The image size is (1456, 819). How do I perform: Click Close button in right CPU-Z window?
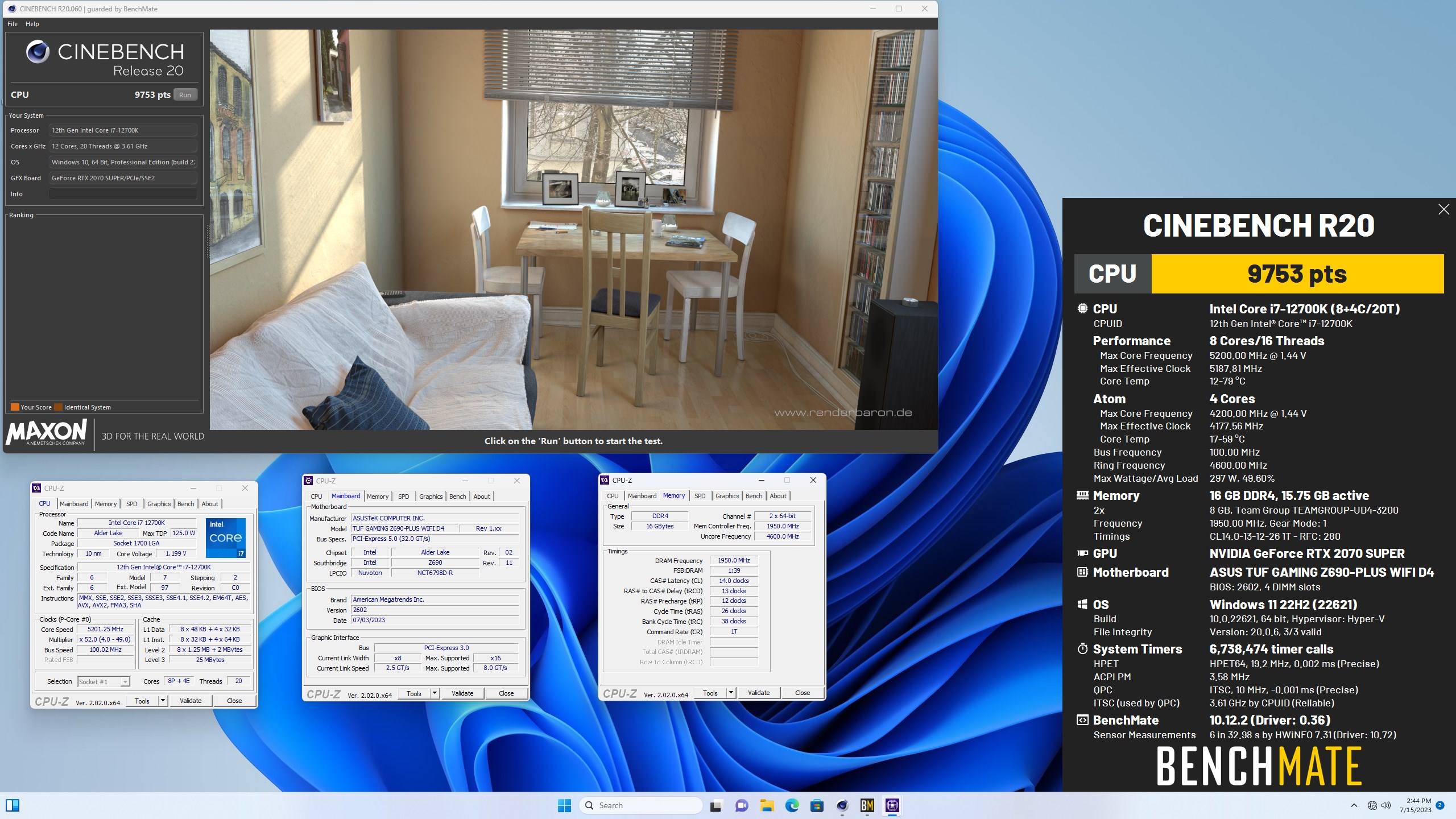coord(803,693)
